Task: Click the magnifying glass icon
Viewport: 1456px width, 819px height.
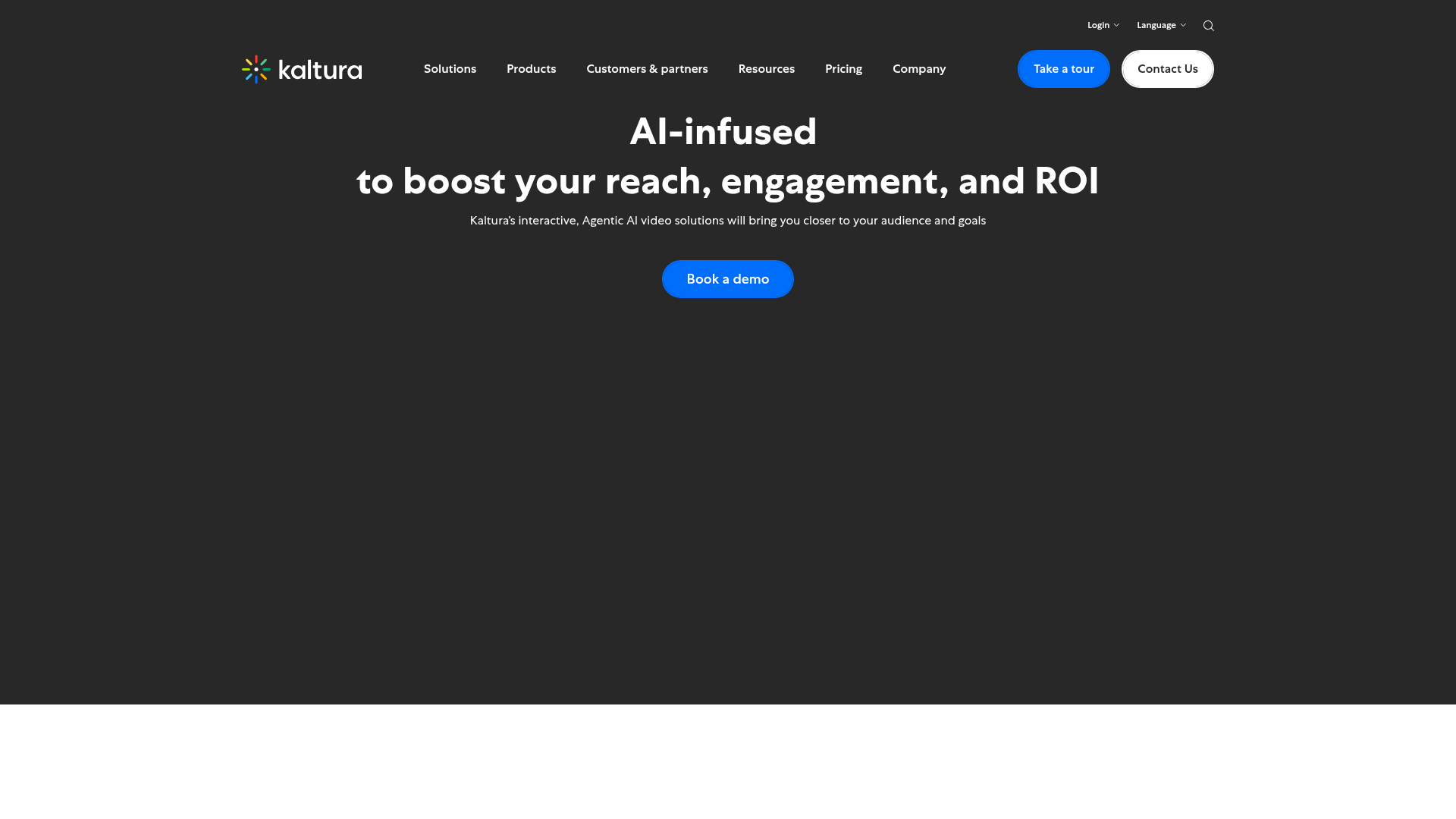Action: [1208, 25]
